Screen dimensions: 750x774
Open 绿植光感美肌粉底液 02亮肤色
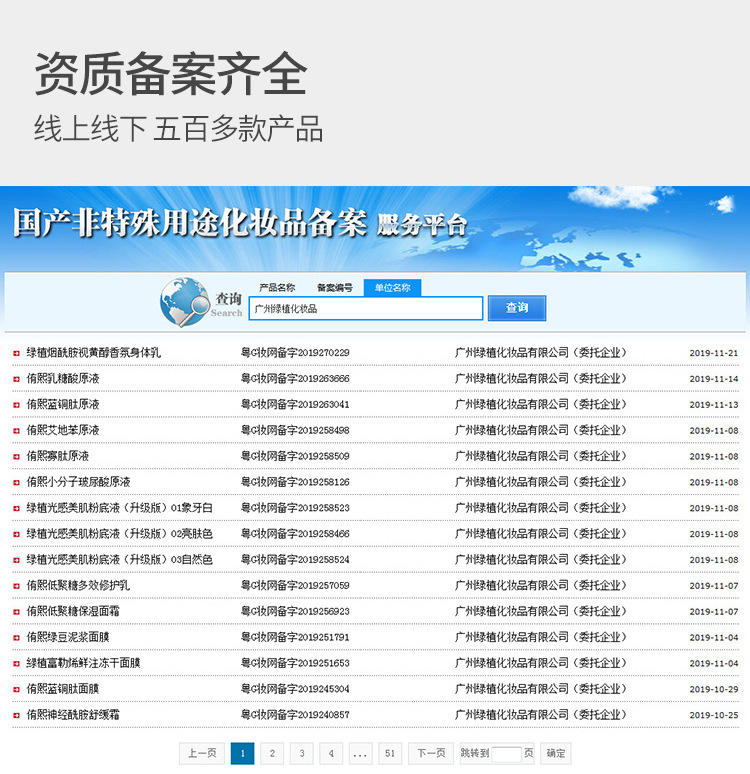point(119,534)
